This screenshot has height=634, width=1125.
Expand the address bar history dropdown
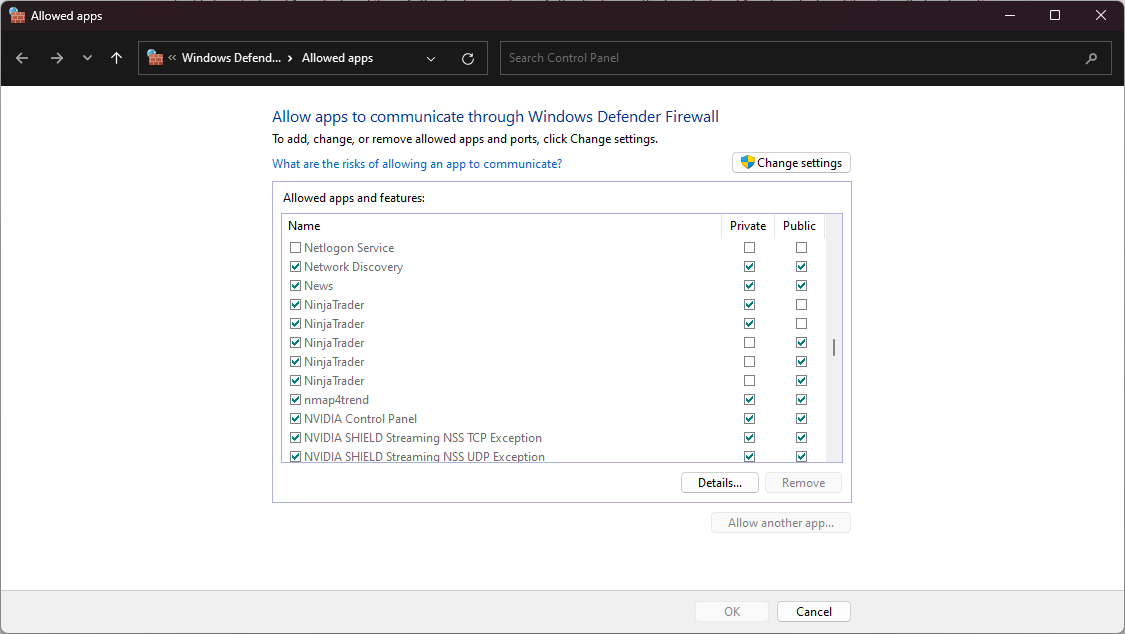pos(431,59)
